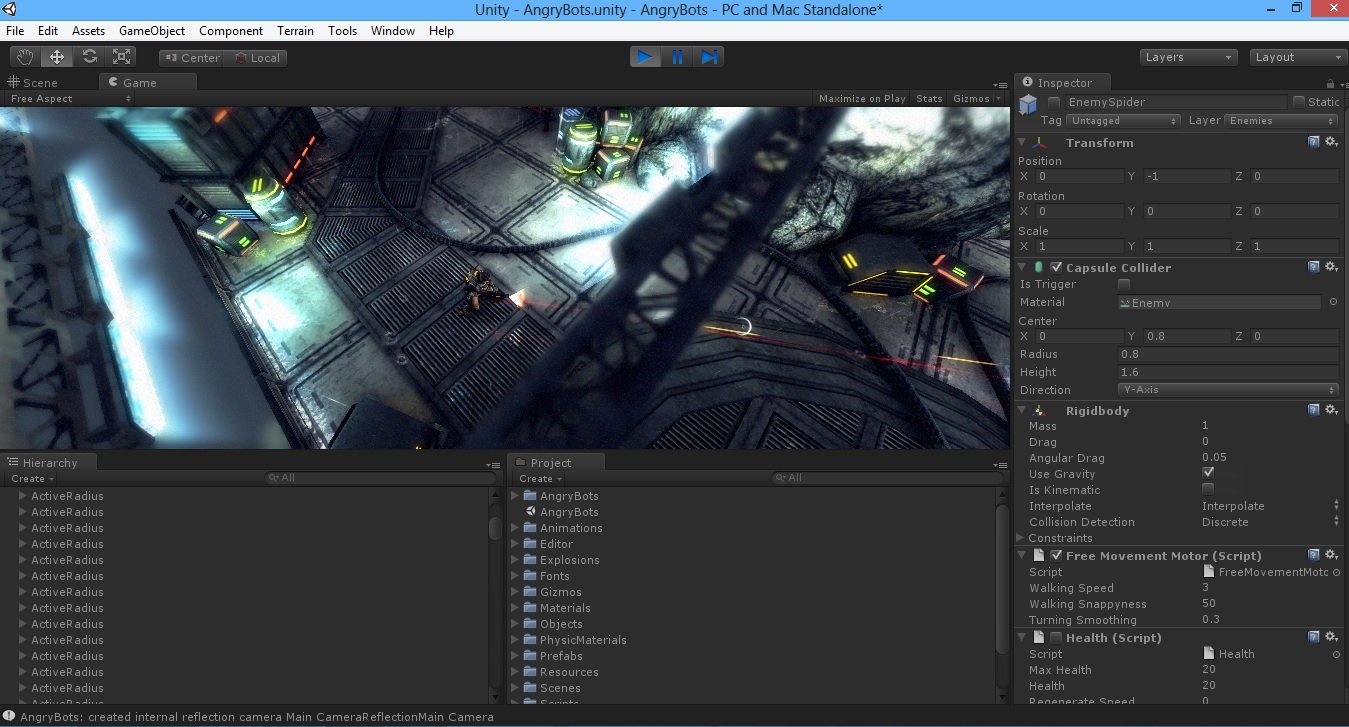The height and width of the screenshot is (727, 1349).
Task: Select the Hand tool in the toolbar
Action: coord(24,56)
